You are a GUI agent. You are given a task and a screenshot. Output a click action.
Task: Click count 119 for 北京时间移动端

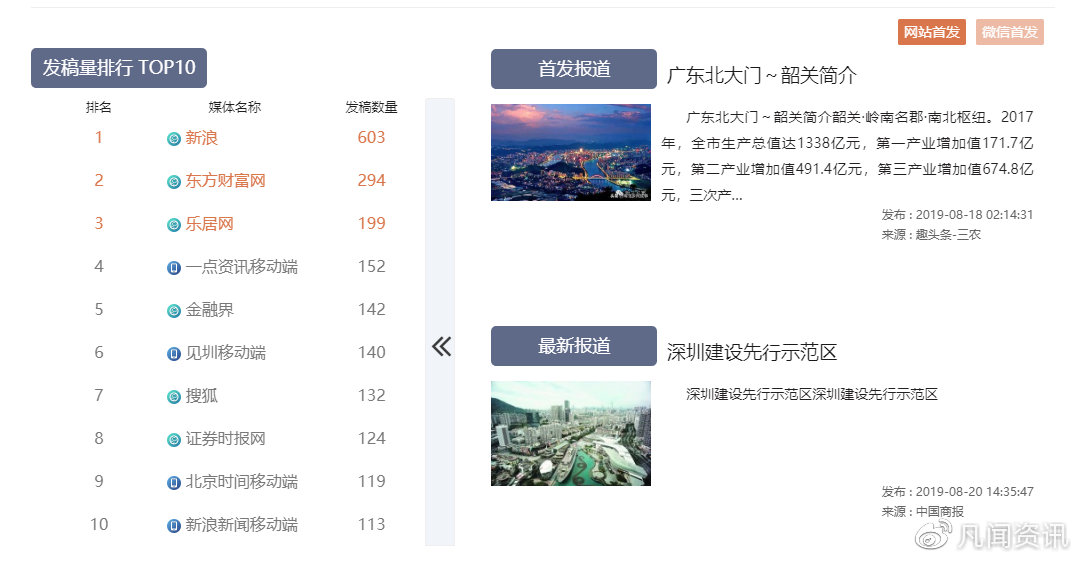coord(372,482)
